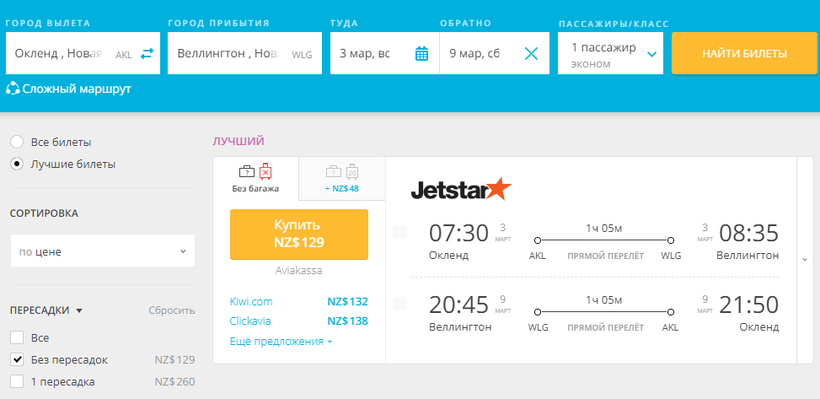Select the 'Лучшие билеты' radio button

click(17, 164)
